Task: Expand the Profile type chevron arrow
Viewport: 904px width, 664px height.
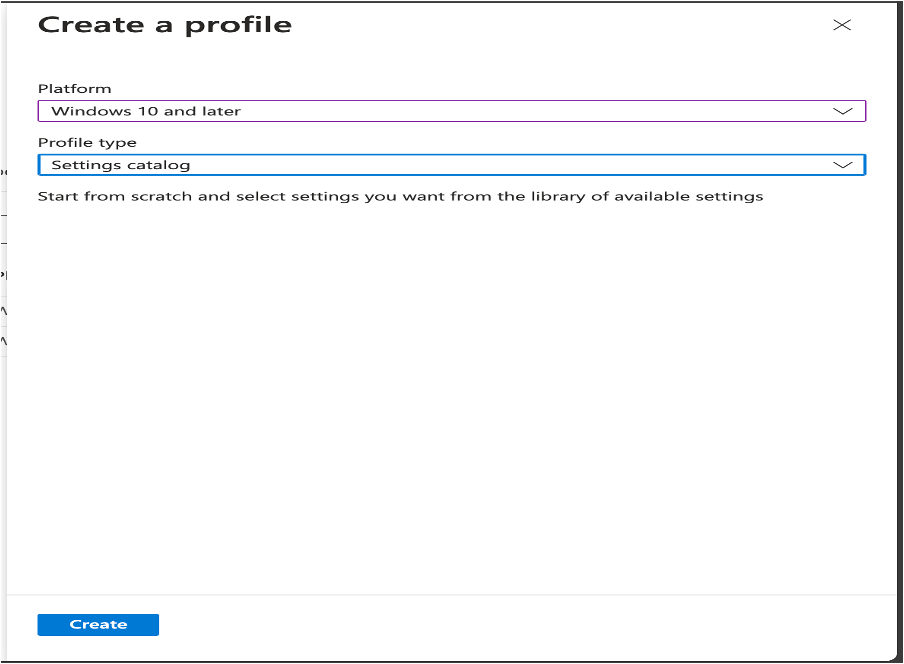Action: (x=843, y=164)
